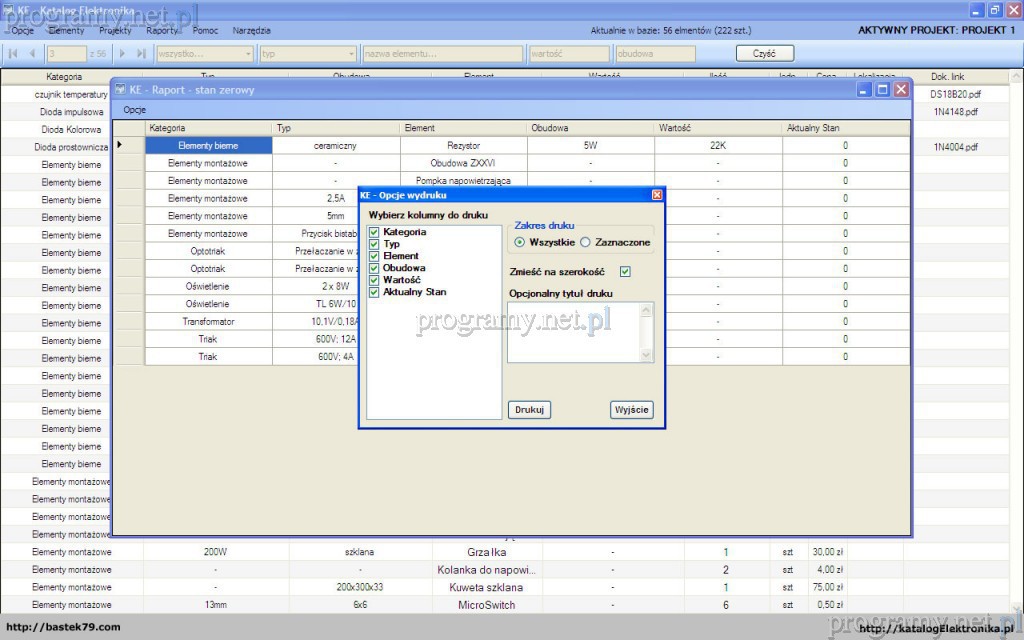Viewport: 1024px width, 640px height.
Task: Close the Opcje wydruku dialog
Action: click(657, 195)
